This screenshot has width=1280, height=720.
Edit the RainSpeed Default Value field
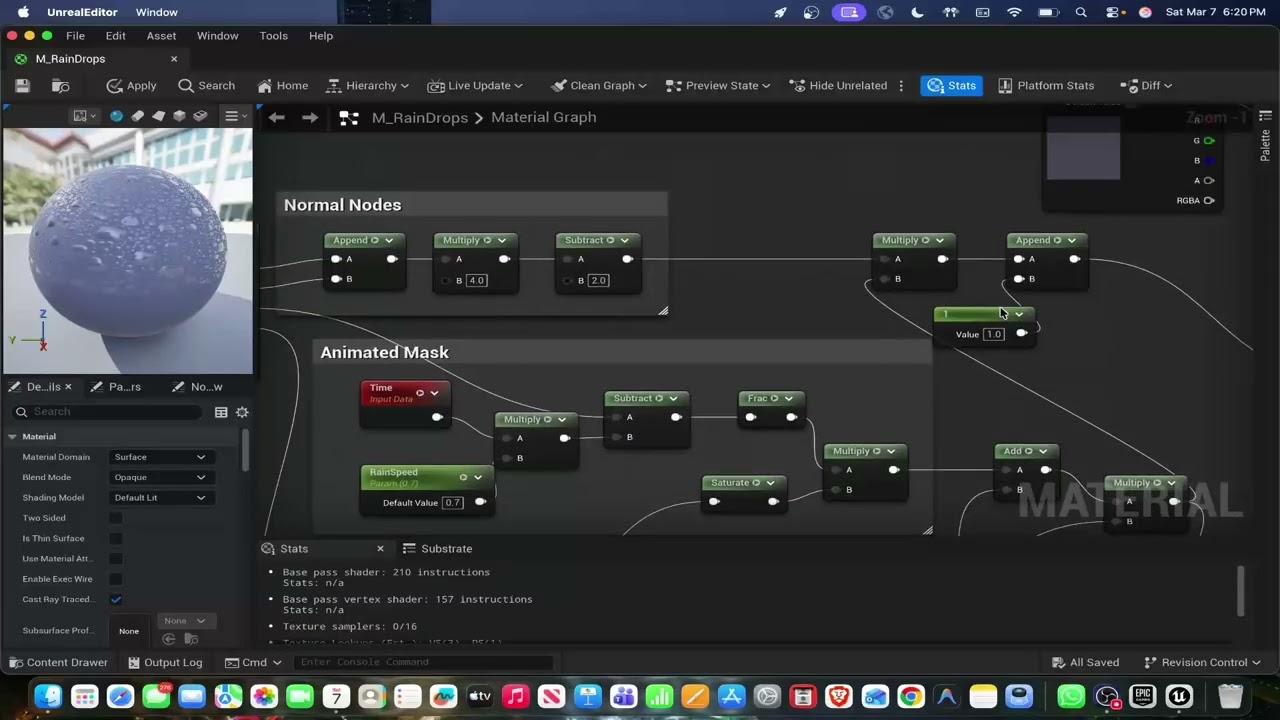tap(453, 503)
